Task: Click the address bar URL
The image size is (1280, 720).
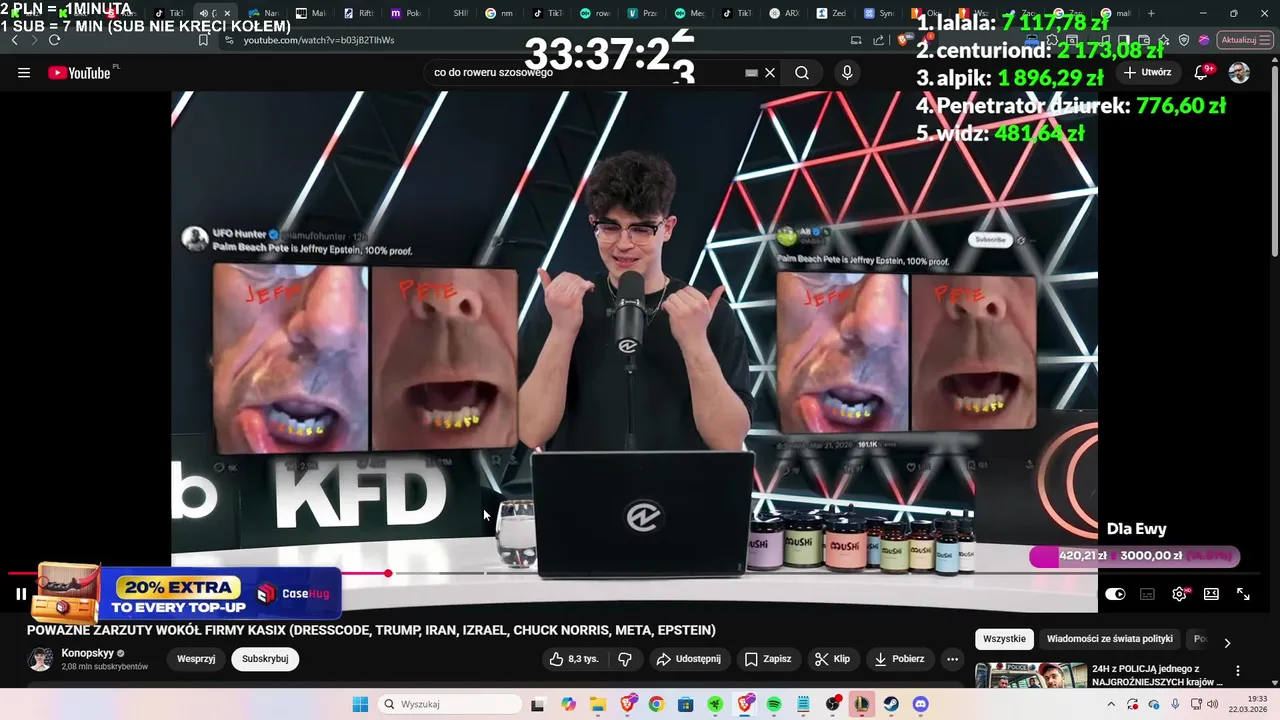Action: [x=319, y=40]
